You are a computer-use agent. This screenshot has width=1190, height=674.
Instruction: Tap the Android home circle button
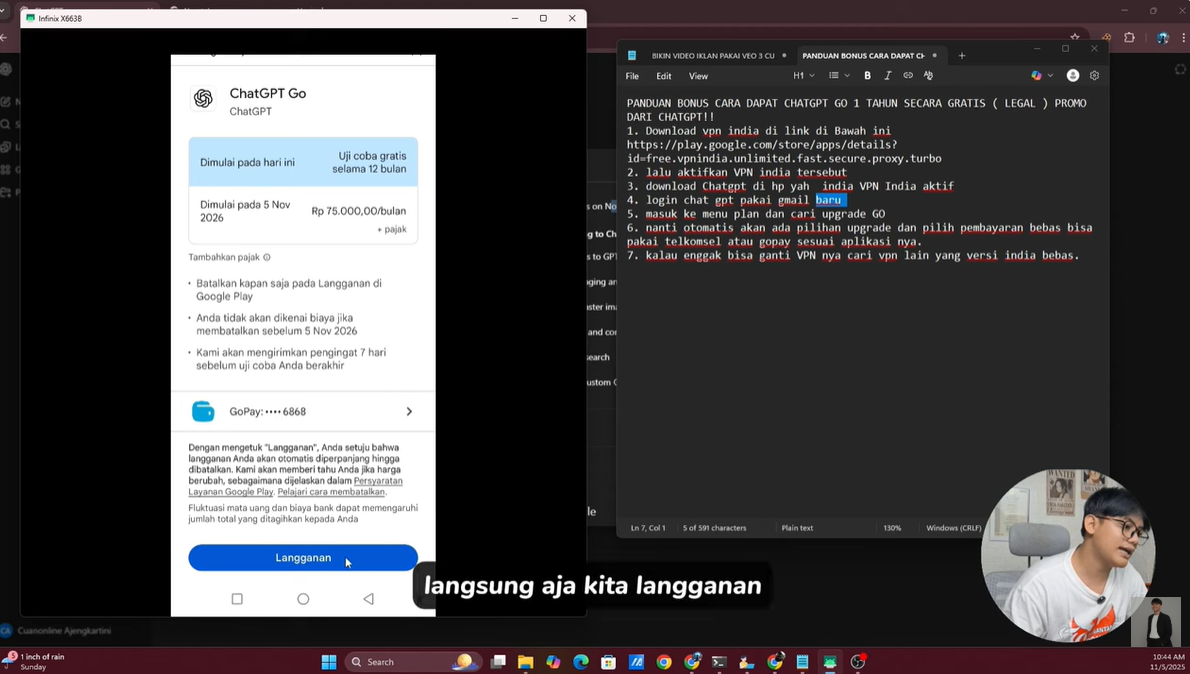point(303,599)
